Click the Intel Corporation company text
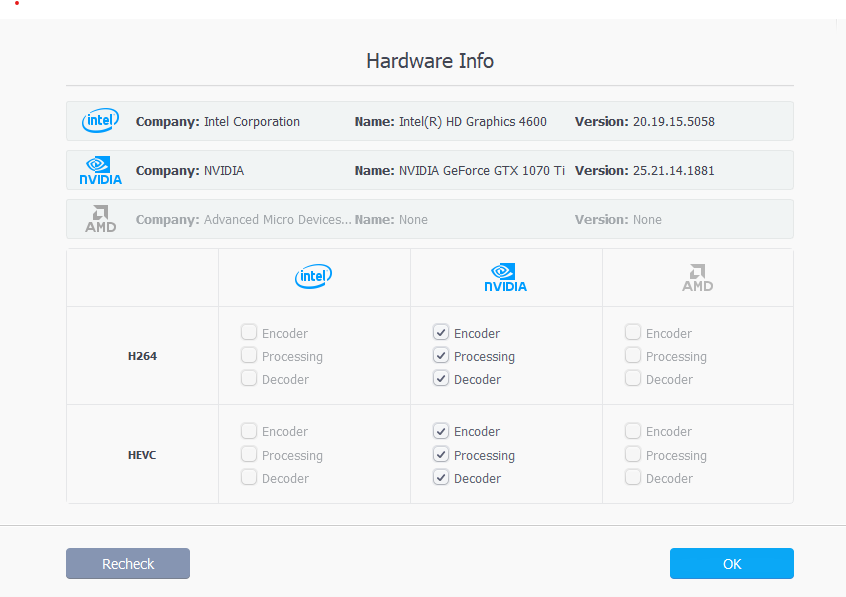846x597 pixels. tap(252, 122)
